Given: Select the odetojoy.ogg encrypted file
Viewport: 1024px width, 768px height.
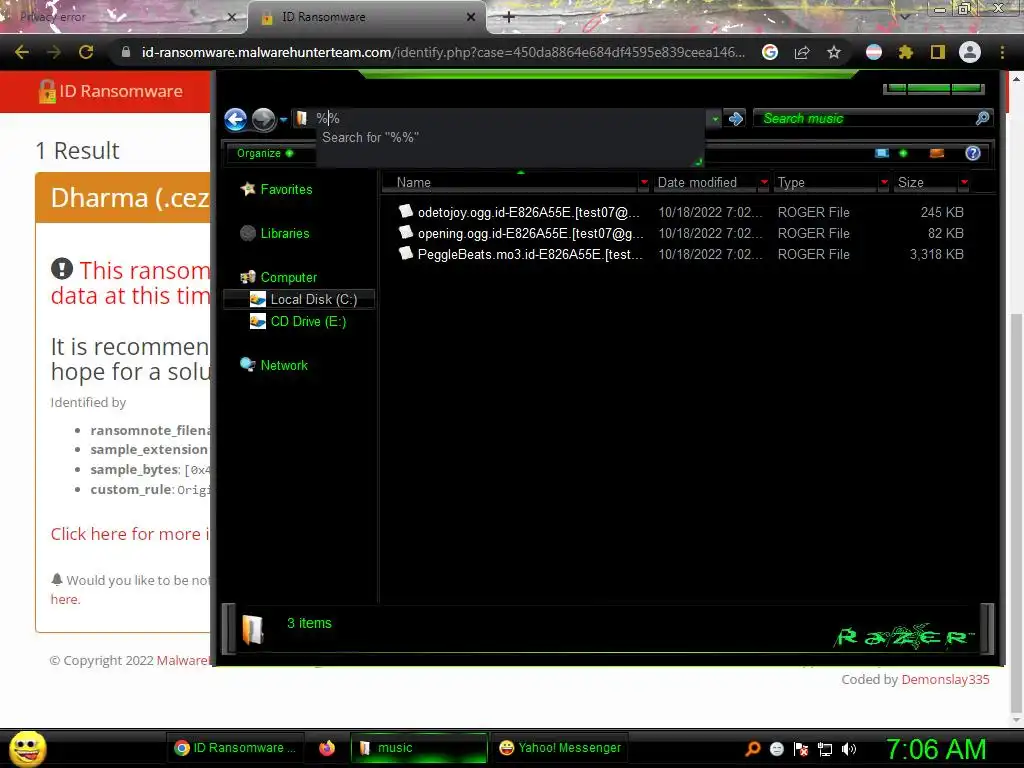Looking at the screenshot, I should pos(528,212).
